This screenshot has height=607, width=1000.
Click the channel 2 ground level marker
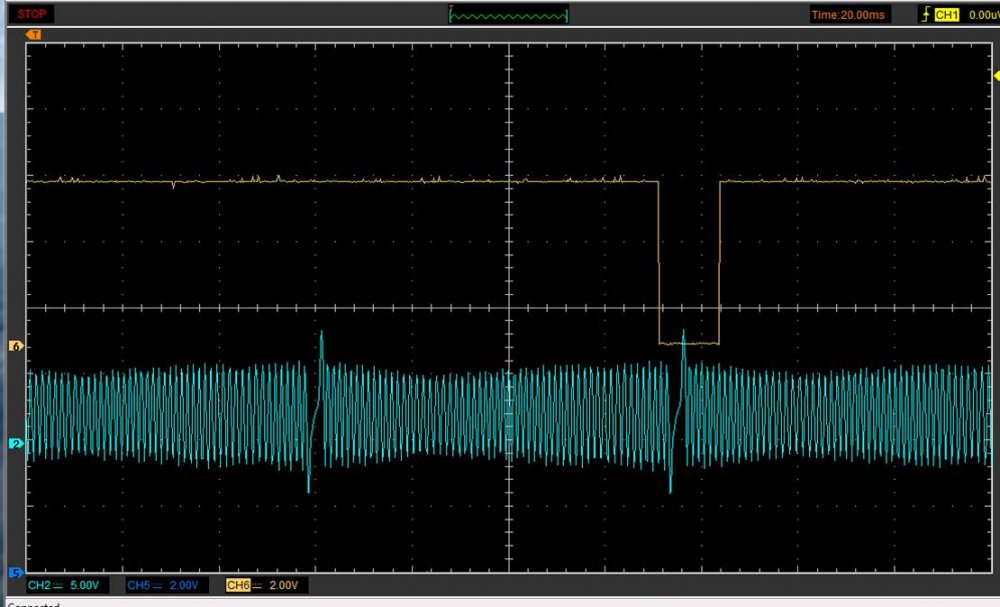tap(15, 443)
